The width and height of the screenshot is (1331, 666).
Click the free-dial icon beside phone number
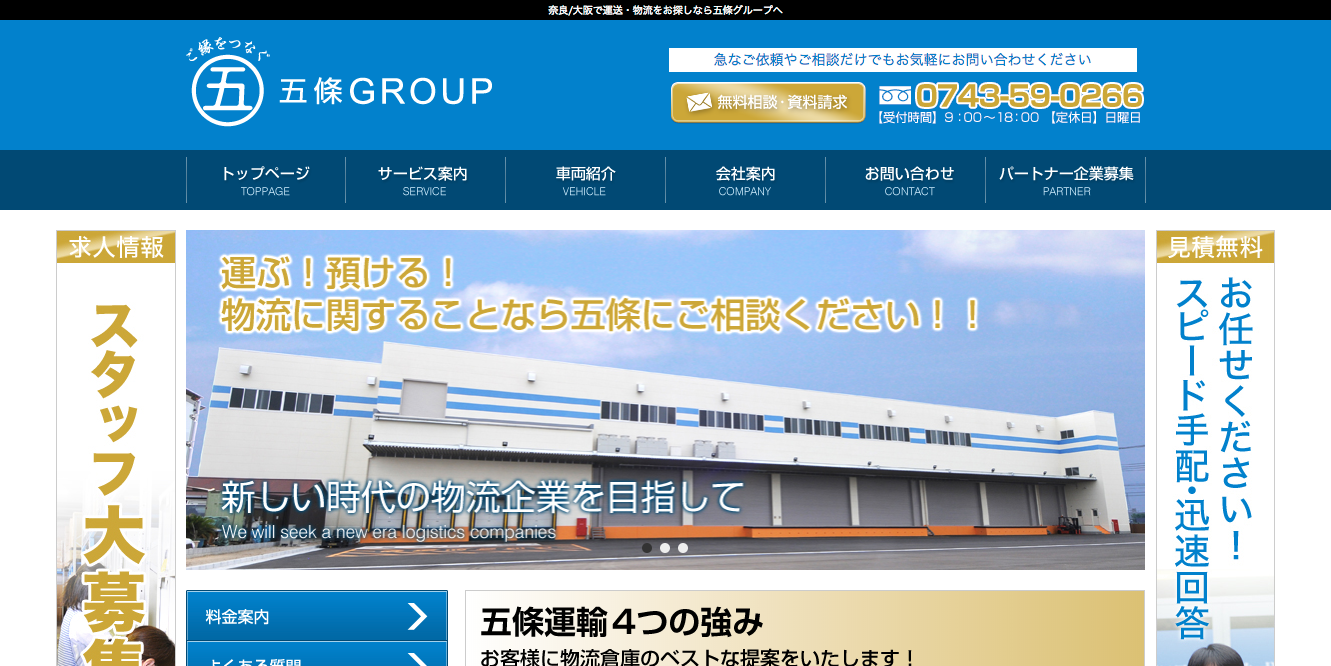(x=895, y=95)
